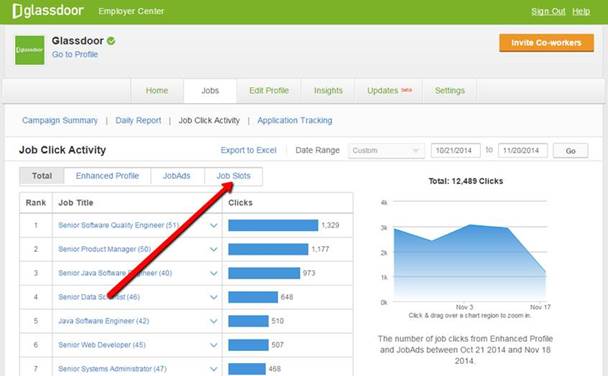
Task: Click the blue clicks area chart
Action: pyautogui.click(x=470, y=264)
